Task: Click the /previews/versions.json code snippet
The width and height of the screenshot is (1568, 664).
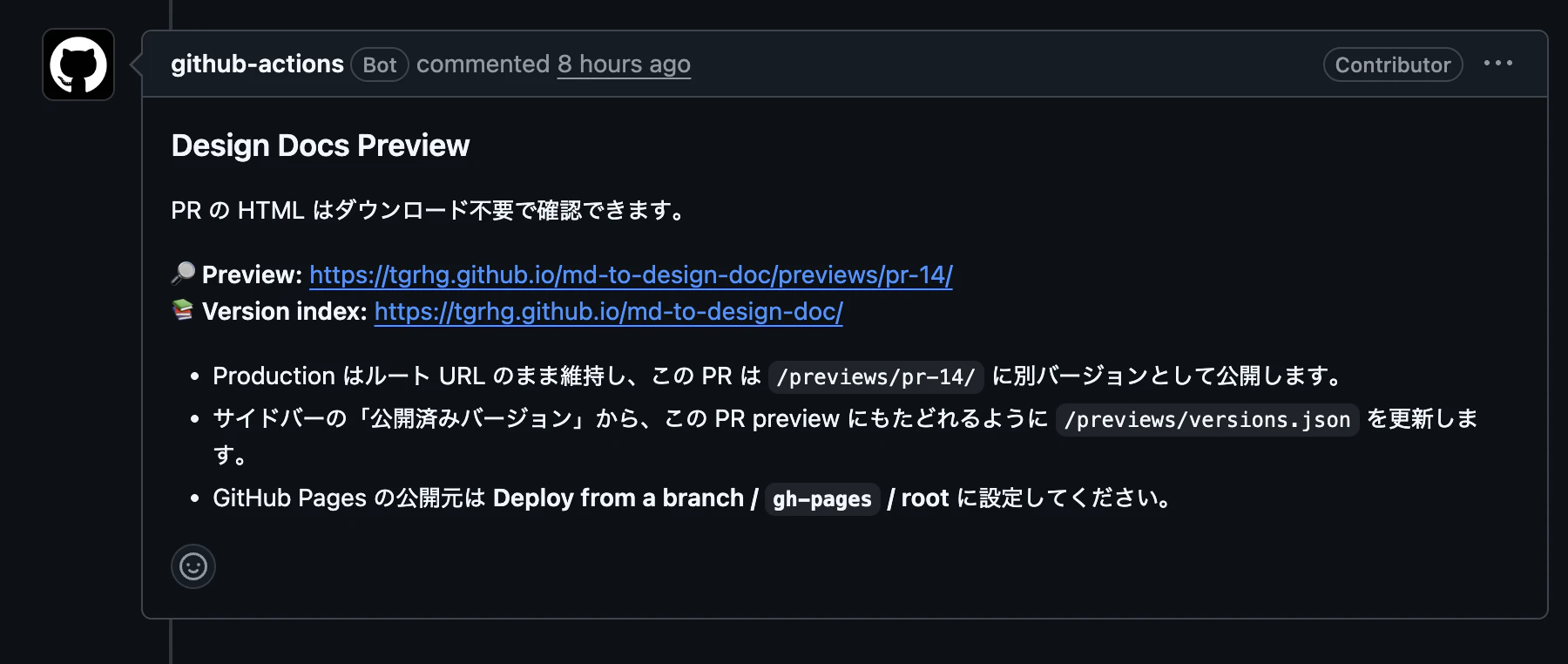Action: point(1207,420)
